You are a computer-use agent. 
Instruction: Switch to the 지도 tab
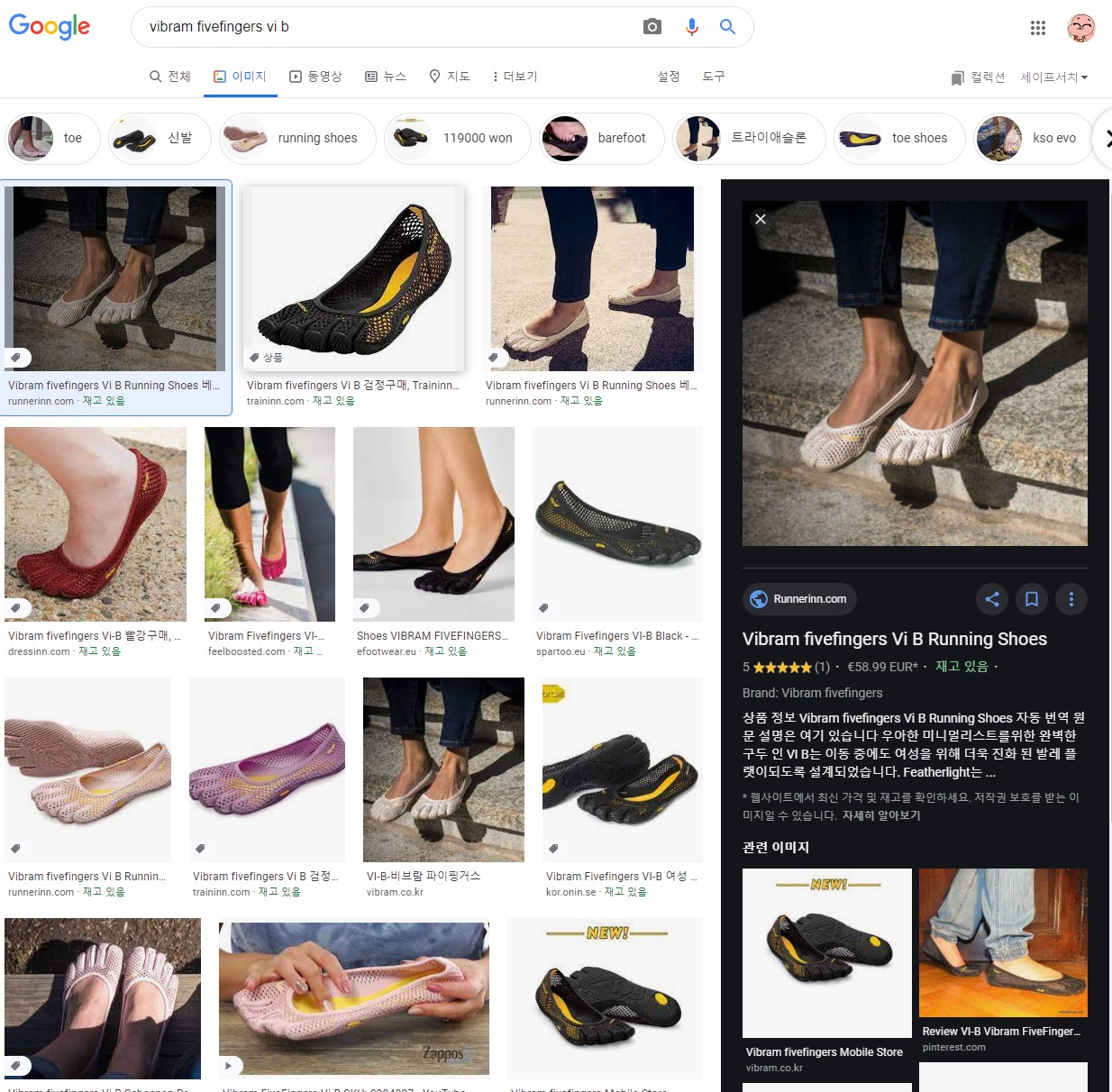coord(450,77)
